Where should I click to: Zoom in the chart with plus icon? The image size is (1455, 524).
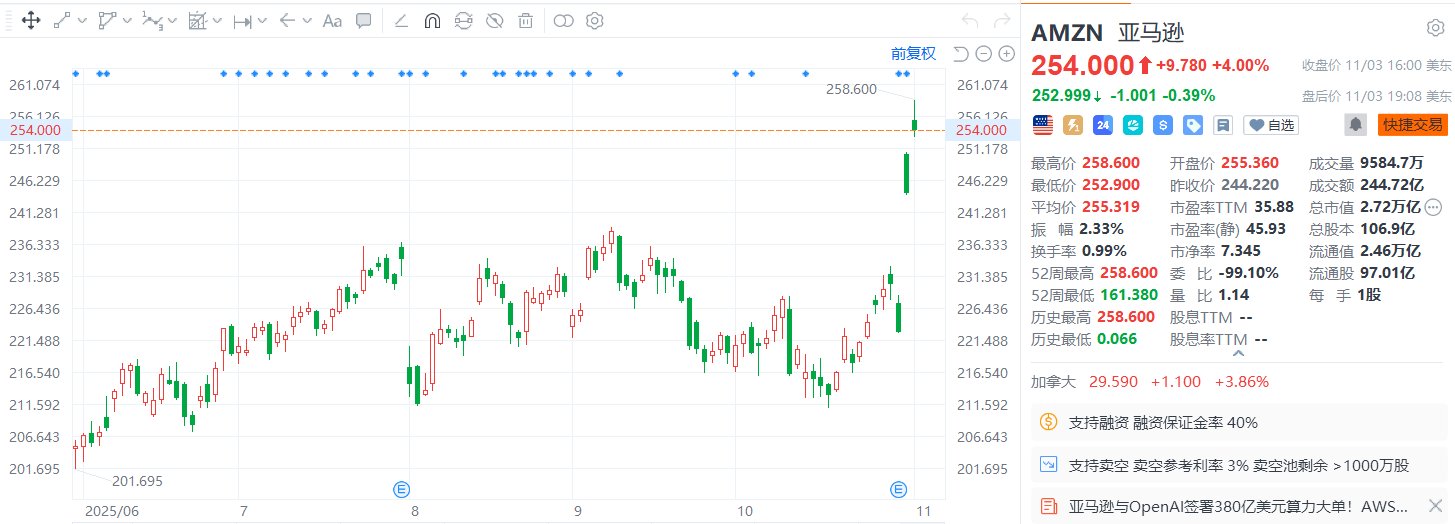point(1003,54)
